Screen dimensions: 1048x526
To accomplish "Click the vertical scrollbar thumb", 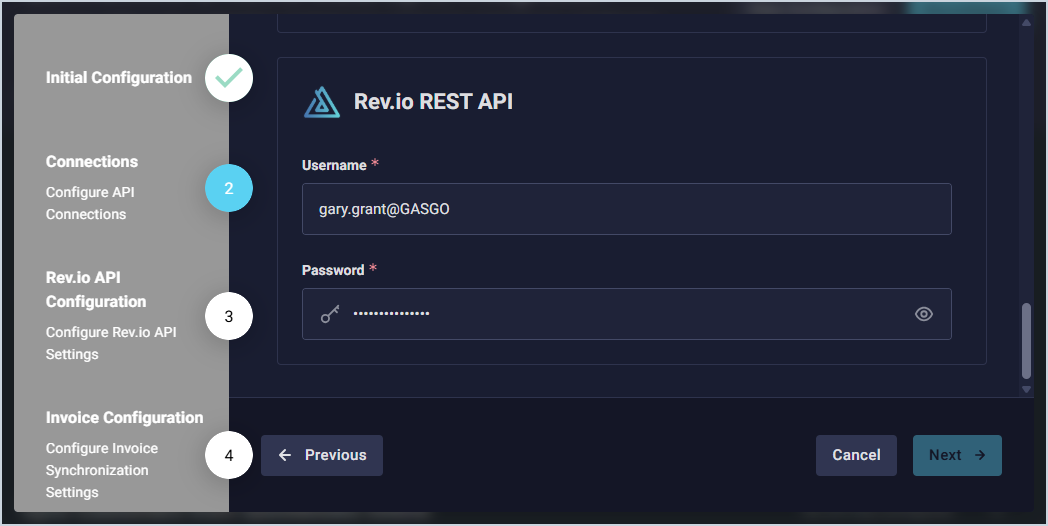I will (1027, 342).
